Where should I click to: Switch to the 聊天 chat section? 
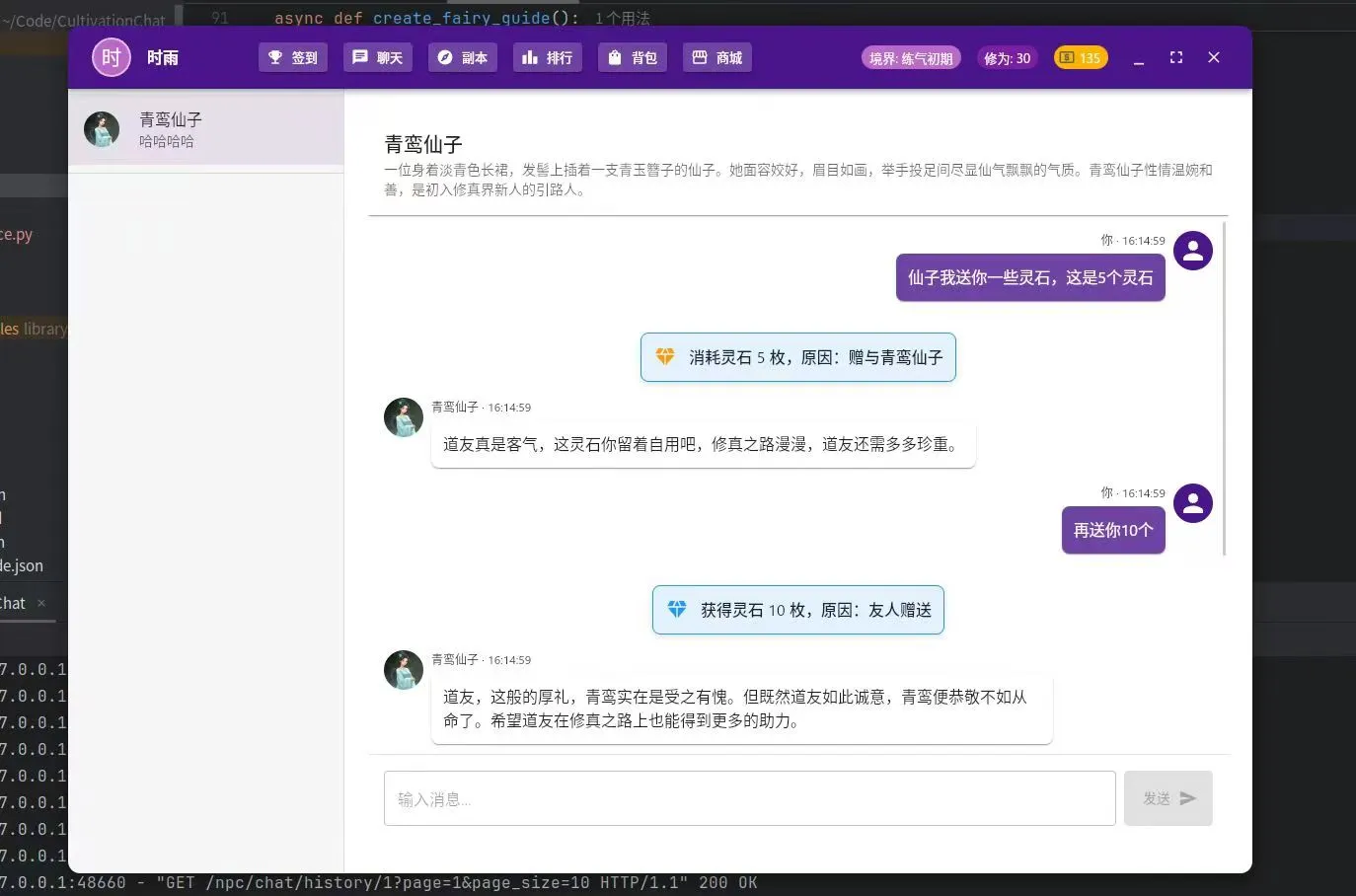[378, 57]
